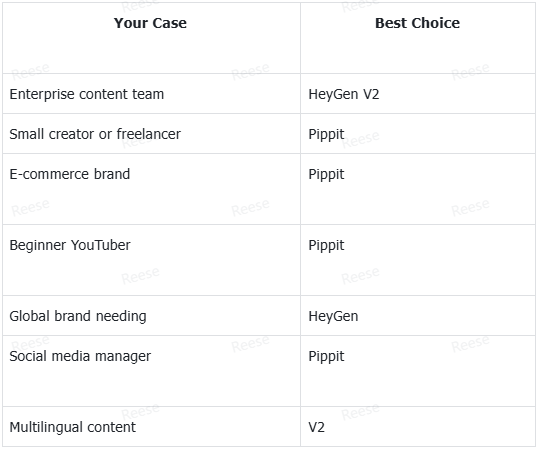539x450 pixels.
Task: Click the word "YouTuber" in the table
Action: (x=101, y=245)
